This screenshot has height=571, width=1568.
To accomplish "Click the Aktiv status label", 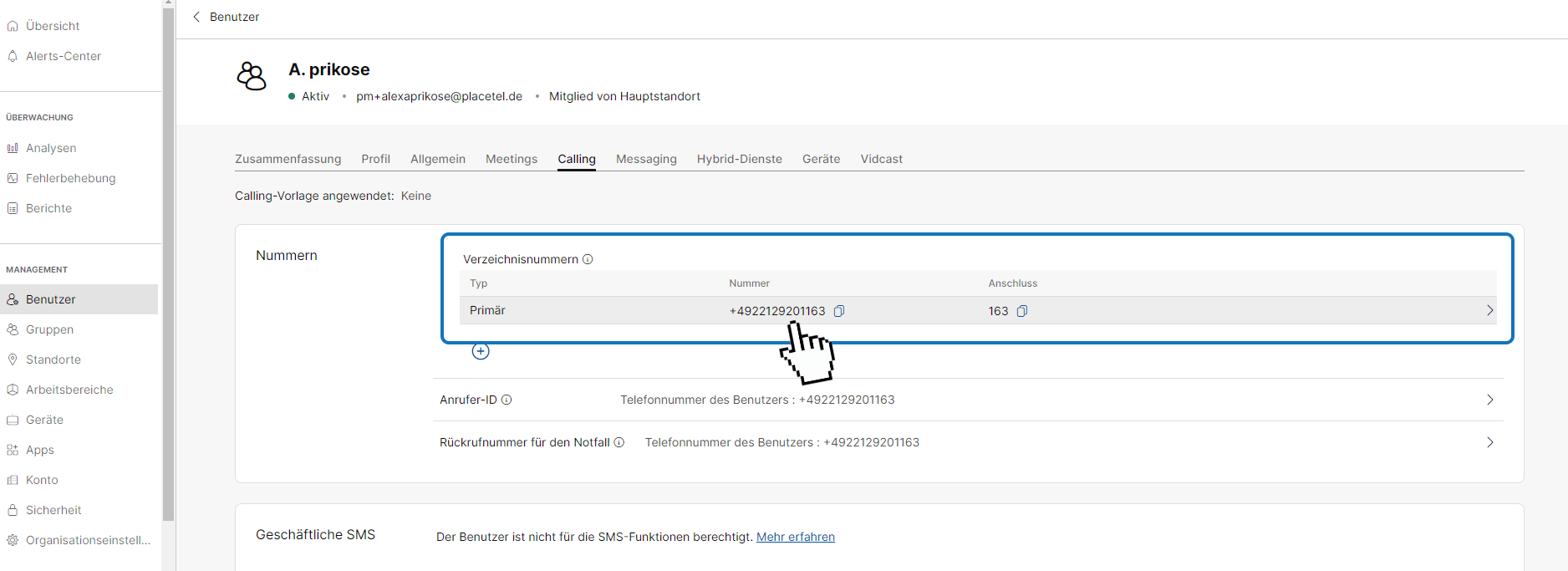I will 315,96.
